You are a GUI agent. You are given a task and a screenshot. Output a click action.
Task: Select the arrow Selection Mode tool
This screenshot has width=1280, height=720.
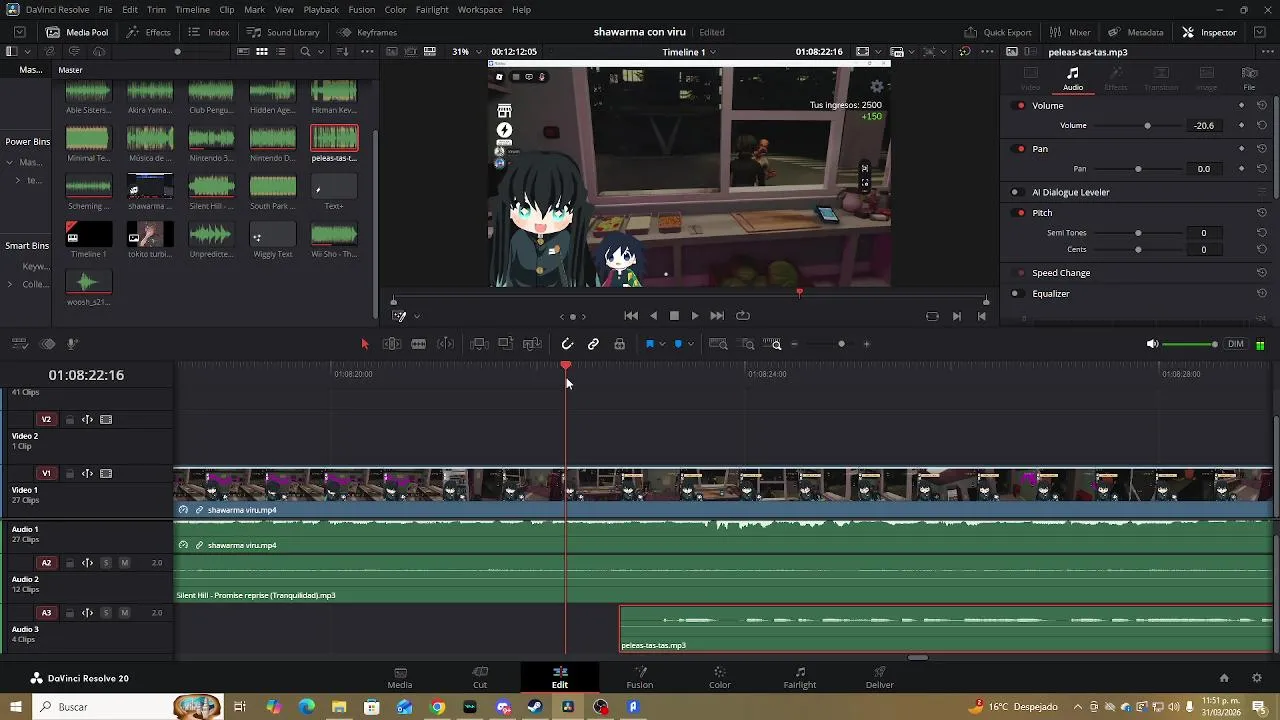click(365, 344)
